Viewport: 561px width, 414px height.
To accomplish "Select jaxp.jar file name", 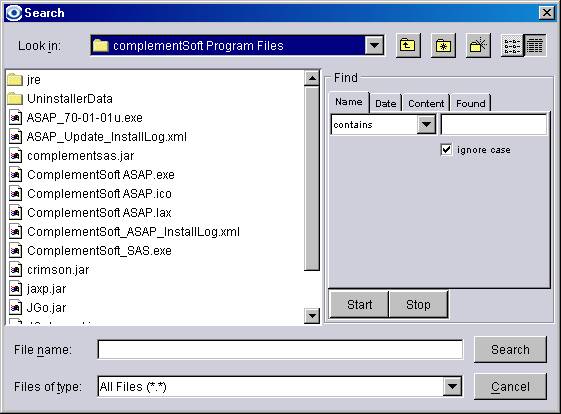I will (x=47, y=288).
